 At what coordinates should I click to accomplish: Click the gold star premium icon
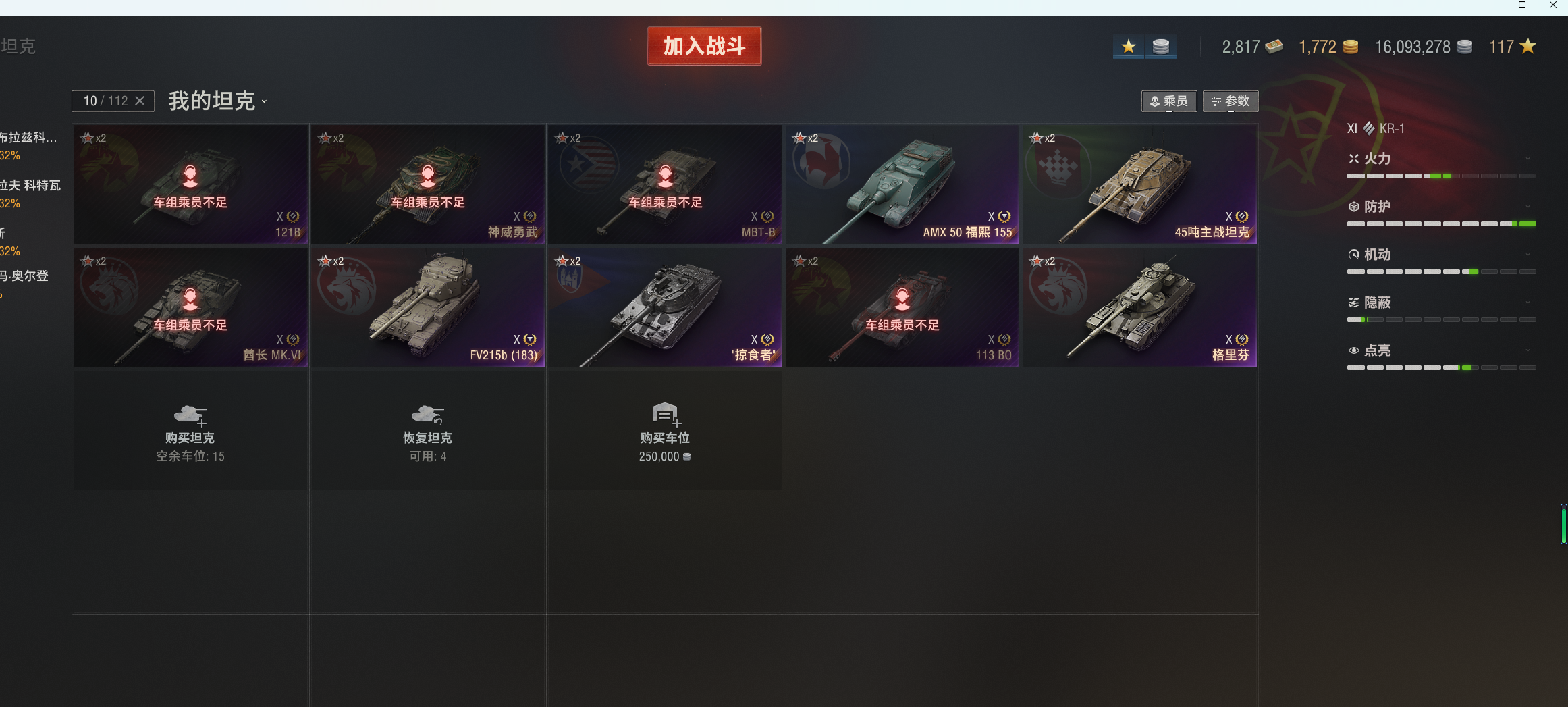tap(1129, 47)
